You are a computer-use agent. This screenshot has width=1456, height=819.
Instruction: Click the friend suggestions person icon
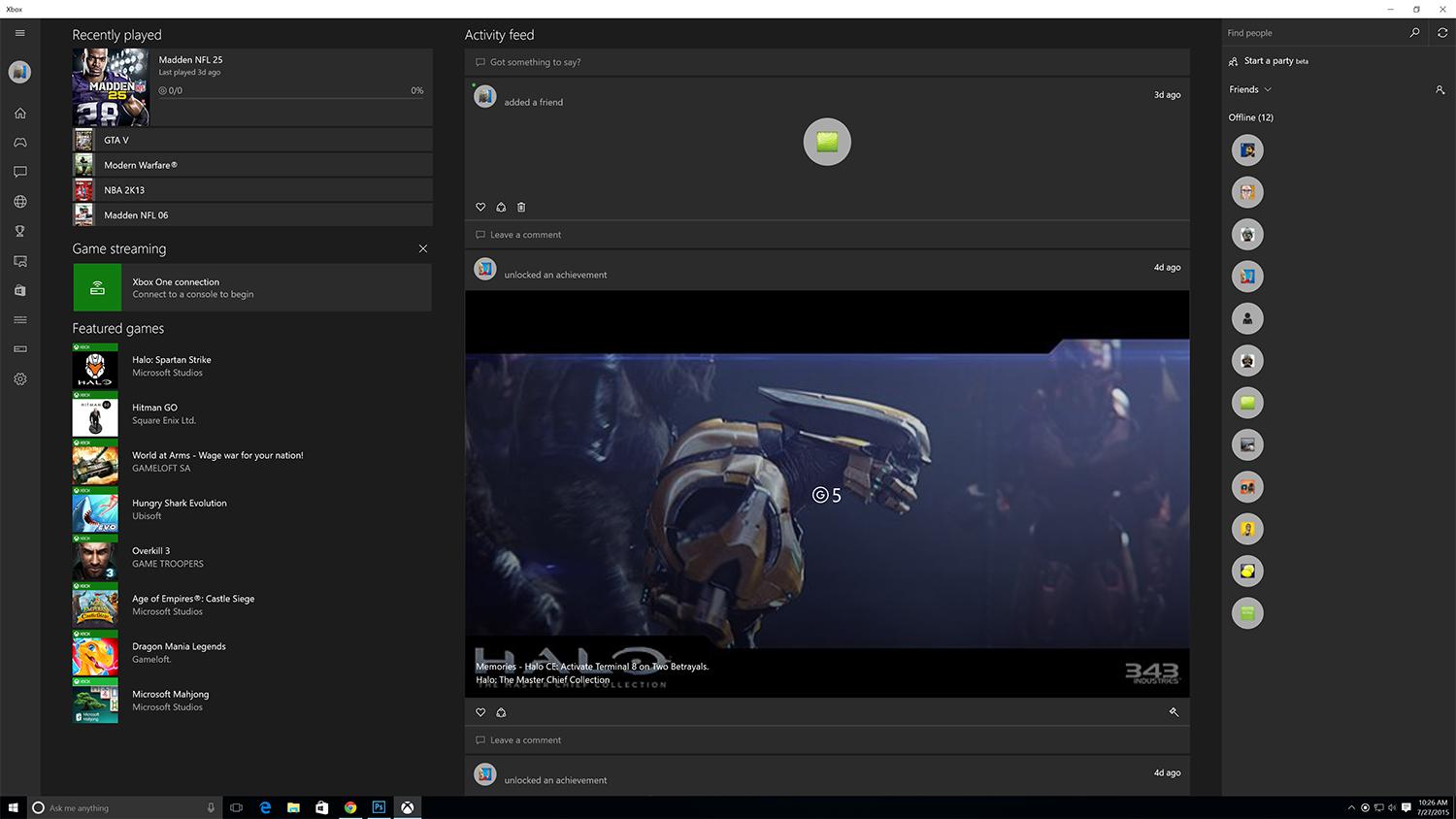click(x=1439, y=89)
